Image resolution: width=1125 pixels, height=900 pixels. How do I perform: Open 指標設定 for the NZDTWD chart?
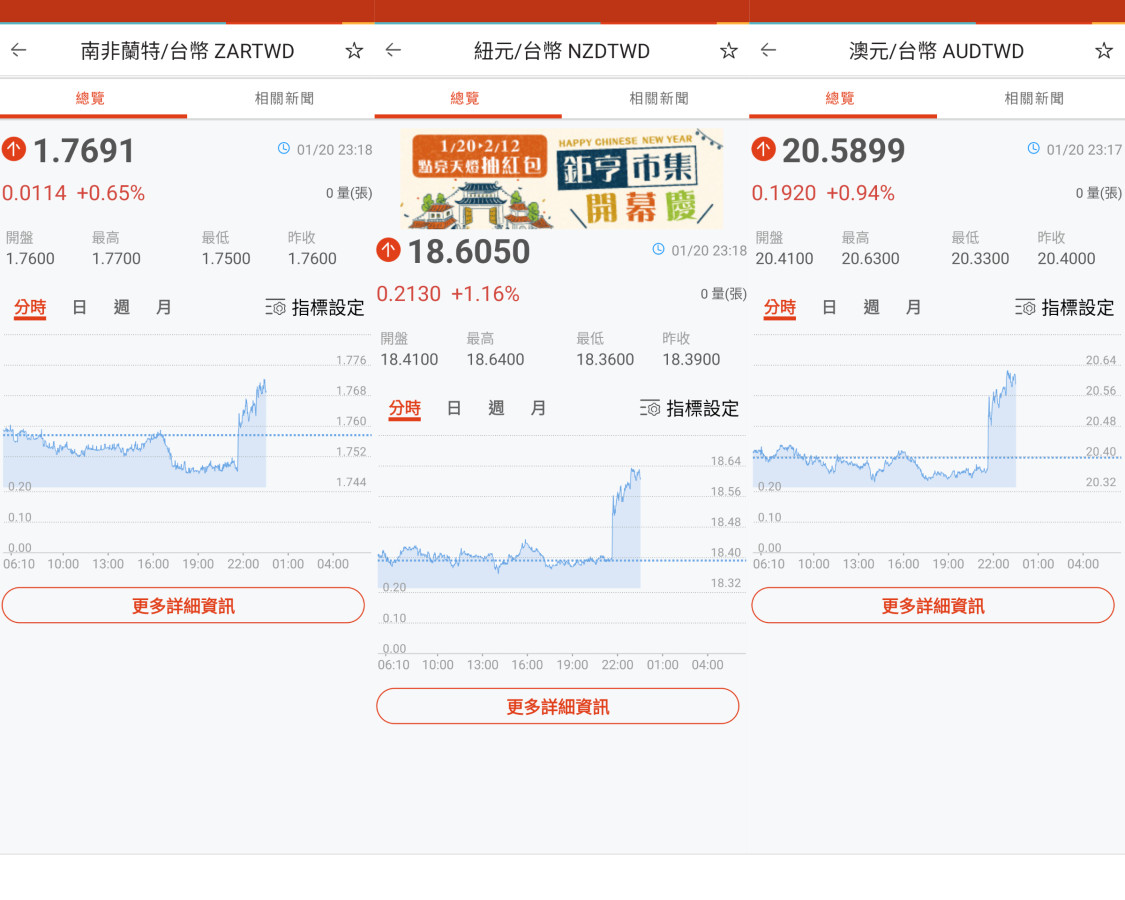point(690,408)
